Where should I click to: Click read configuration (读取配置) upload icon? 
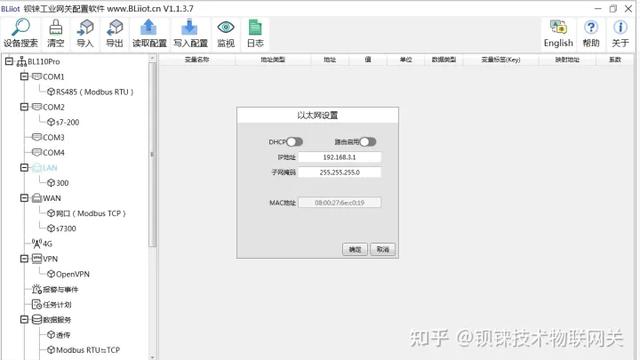coord(149,33)
